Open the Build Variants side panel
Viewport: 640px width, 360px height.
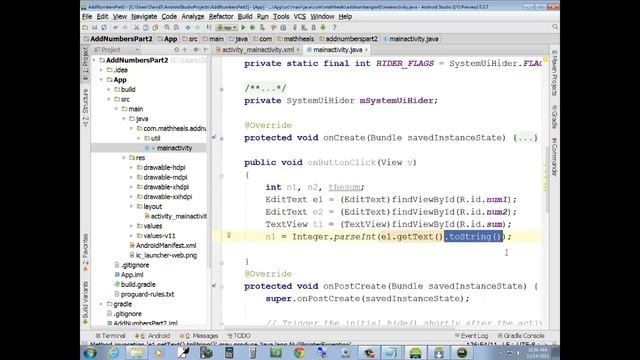[85, 303]
